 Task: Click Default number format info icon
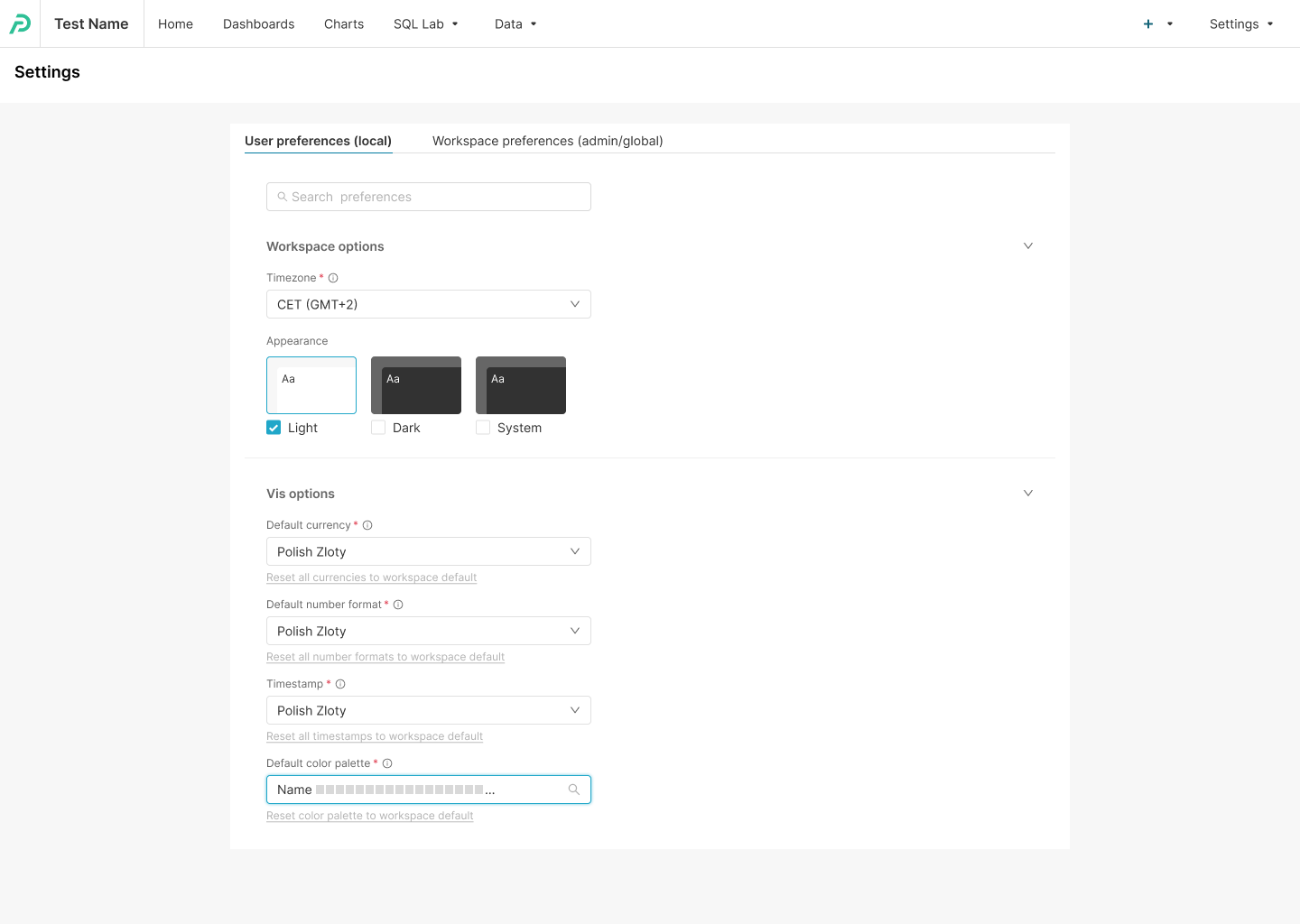click(398, 605)
